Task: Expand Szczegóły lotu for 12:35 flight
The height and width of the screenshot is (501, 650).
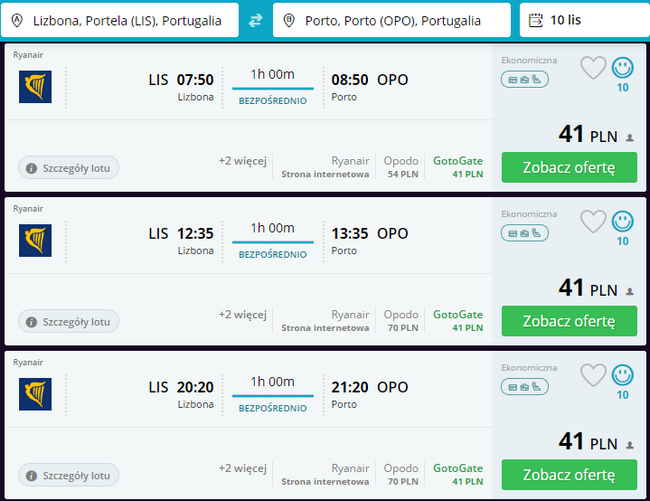Action: coord(68,322)
